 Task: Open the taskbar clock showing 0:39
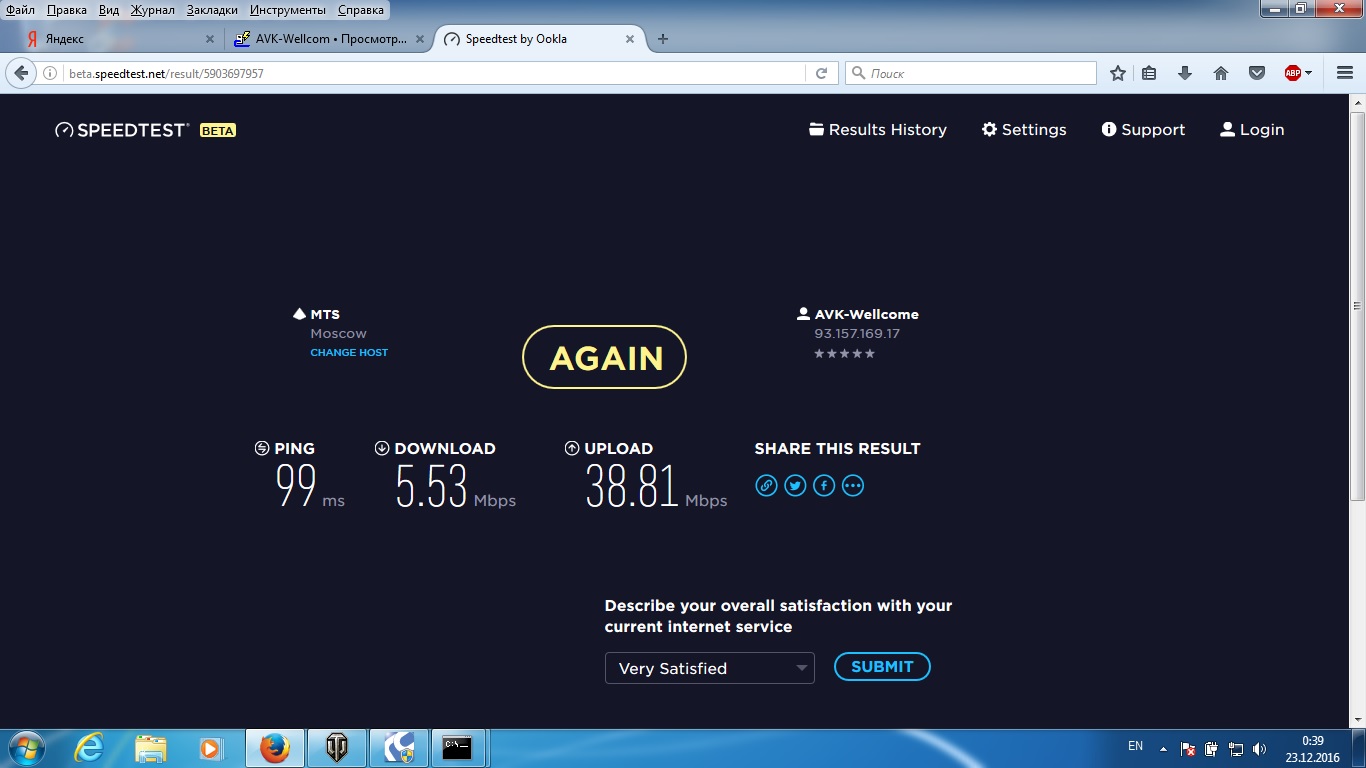1312,748
